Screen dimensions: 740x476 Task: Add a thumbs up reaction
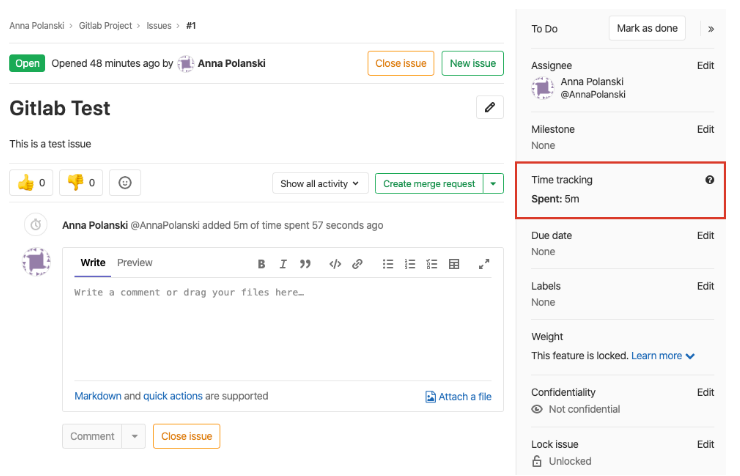[32, 183]
